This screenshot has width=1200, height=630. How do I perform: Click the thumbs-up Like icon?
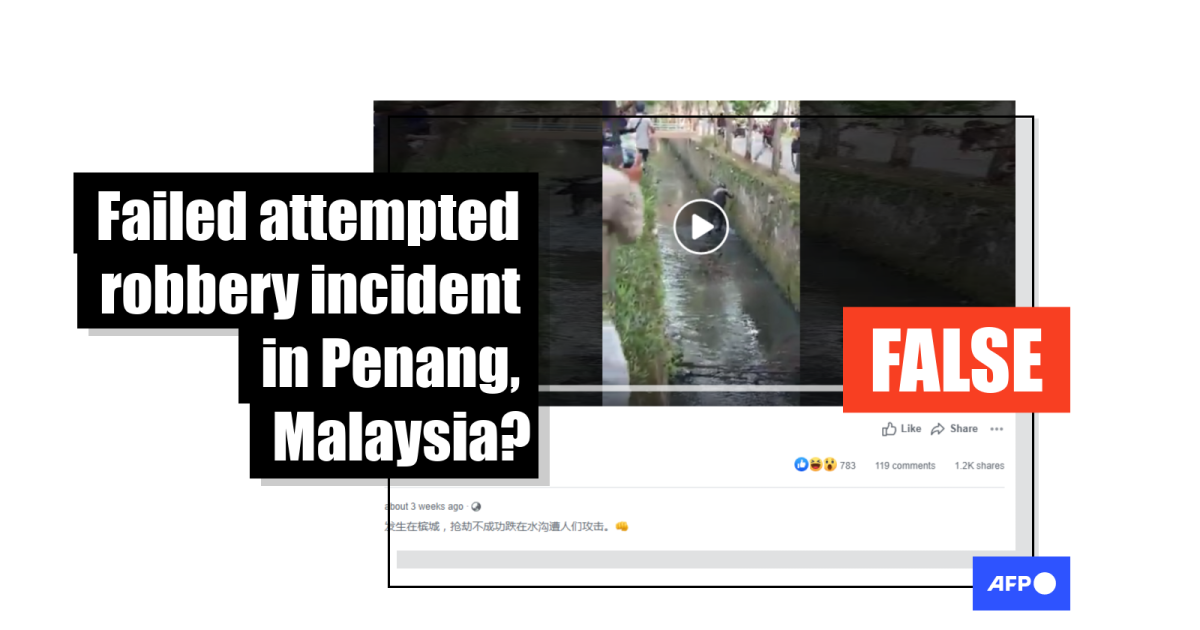pos(889,429)
